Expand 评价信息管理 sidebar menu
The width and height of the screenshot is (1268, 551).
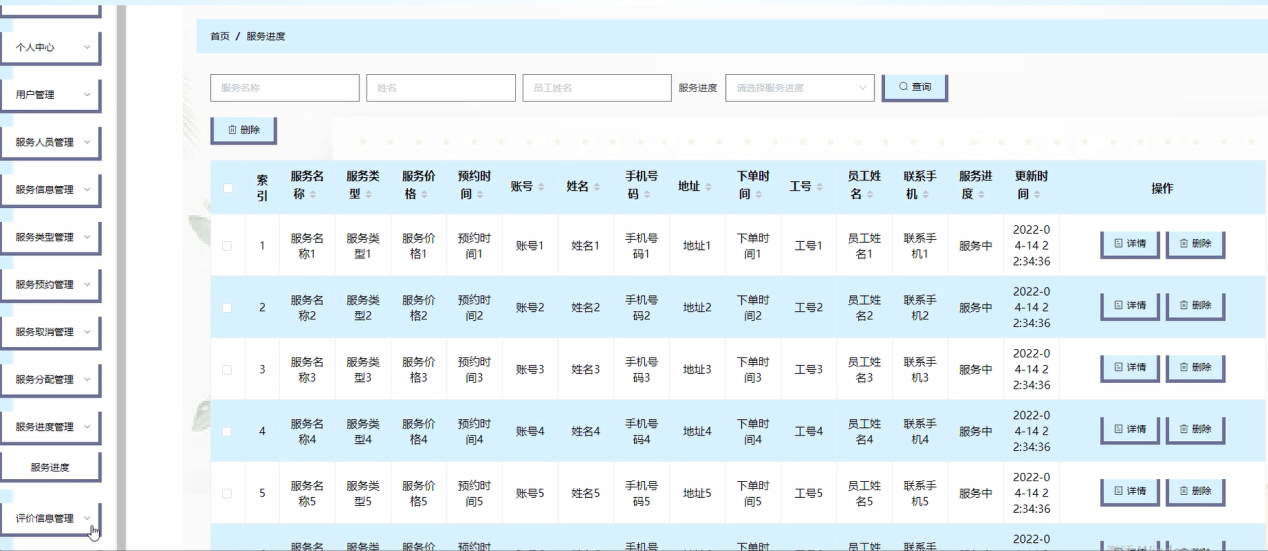point(50,519)
